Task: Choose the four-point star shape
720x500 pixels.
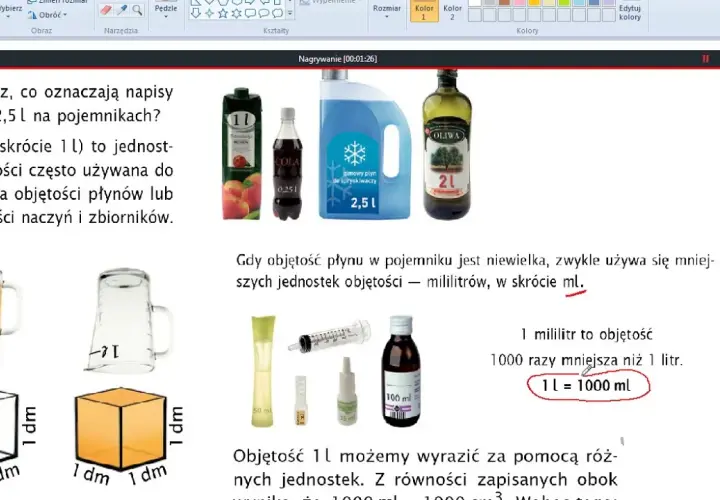Action: click(x=209, y=13)
